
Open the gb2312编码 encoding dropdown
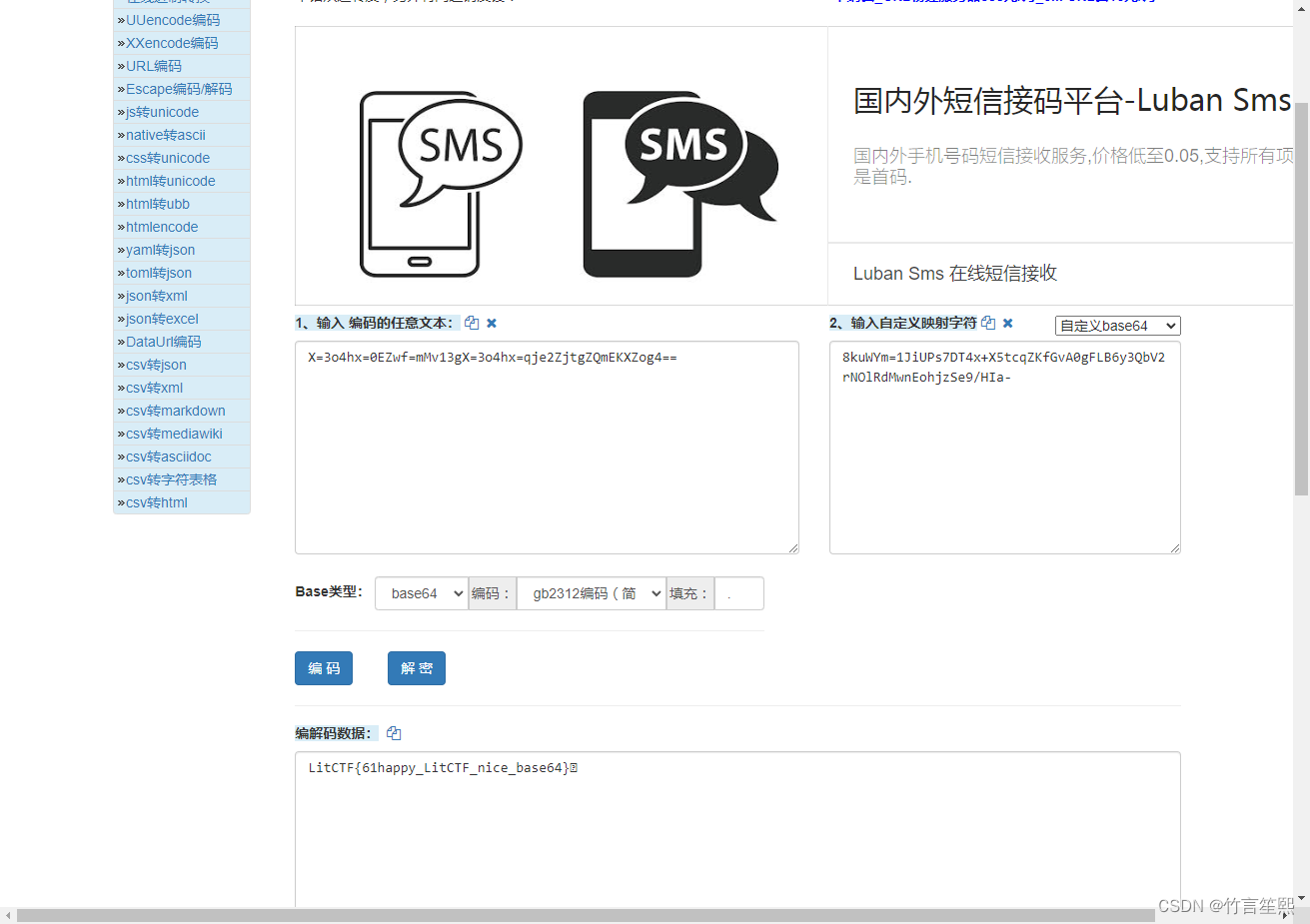tap(592, 593)
